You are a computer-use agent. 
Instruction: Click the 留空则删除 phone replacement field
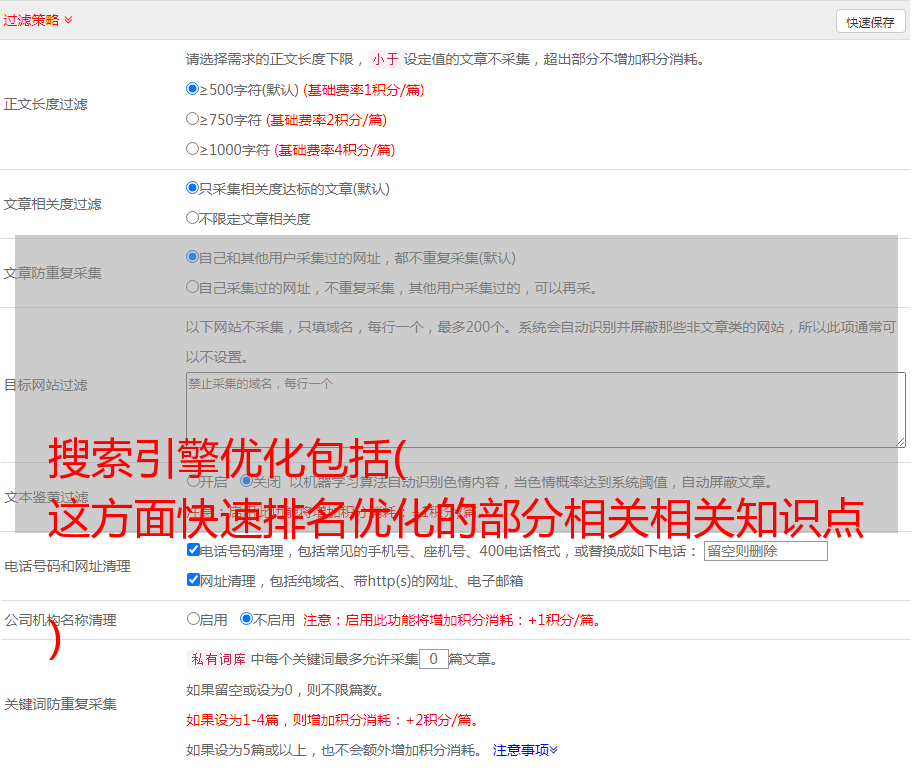click(765, 551)
